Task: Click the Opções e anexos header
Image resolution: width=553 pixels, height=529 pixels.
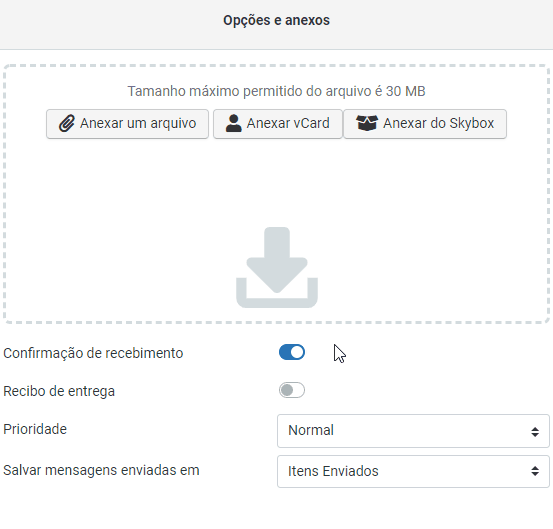Action: click(x=276, y=20)
